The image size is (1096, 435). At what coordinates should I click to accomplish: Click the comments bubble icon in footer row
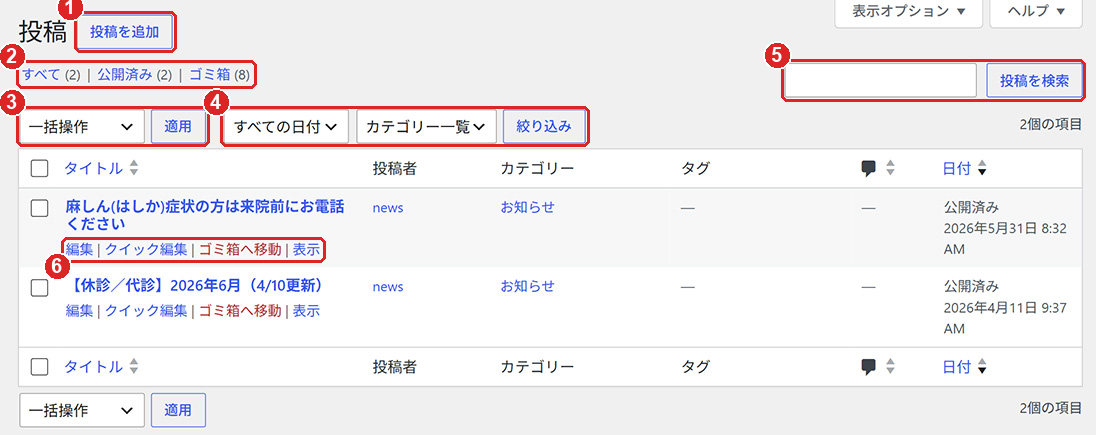(869, 366)
